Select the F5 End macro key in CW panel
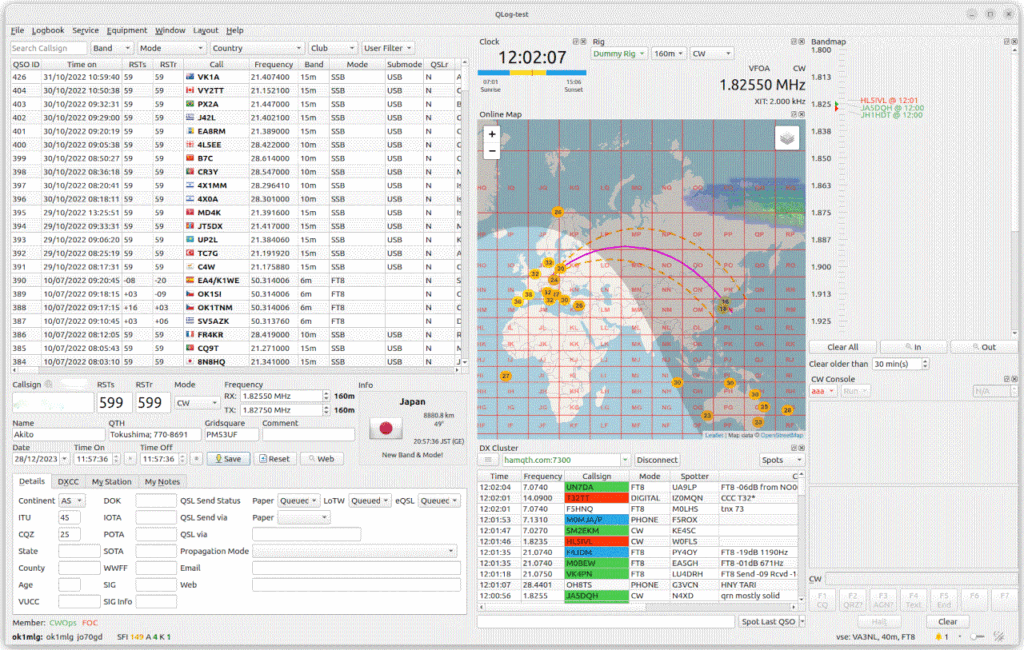 (943, 600)
